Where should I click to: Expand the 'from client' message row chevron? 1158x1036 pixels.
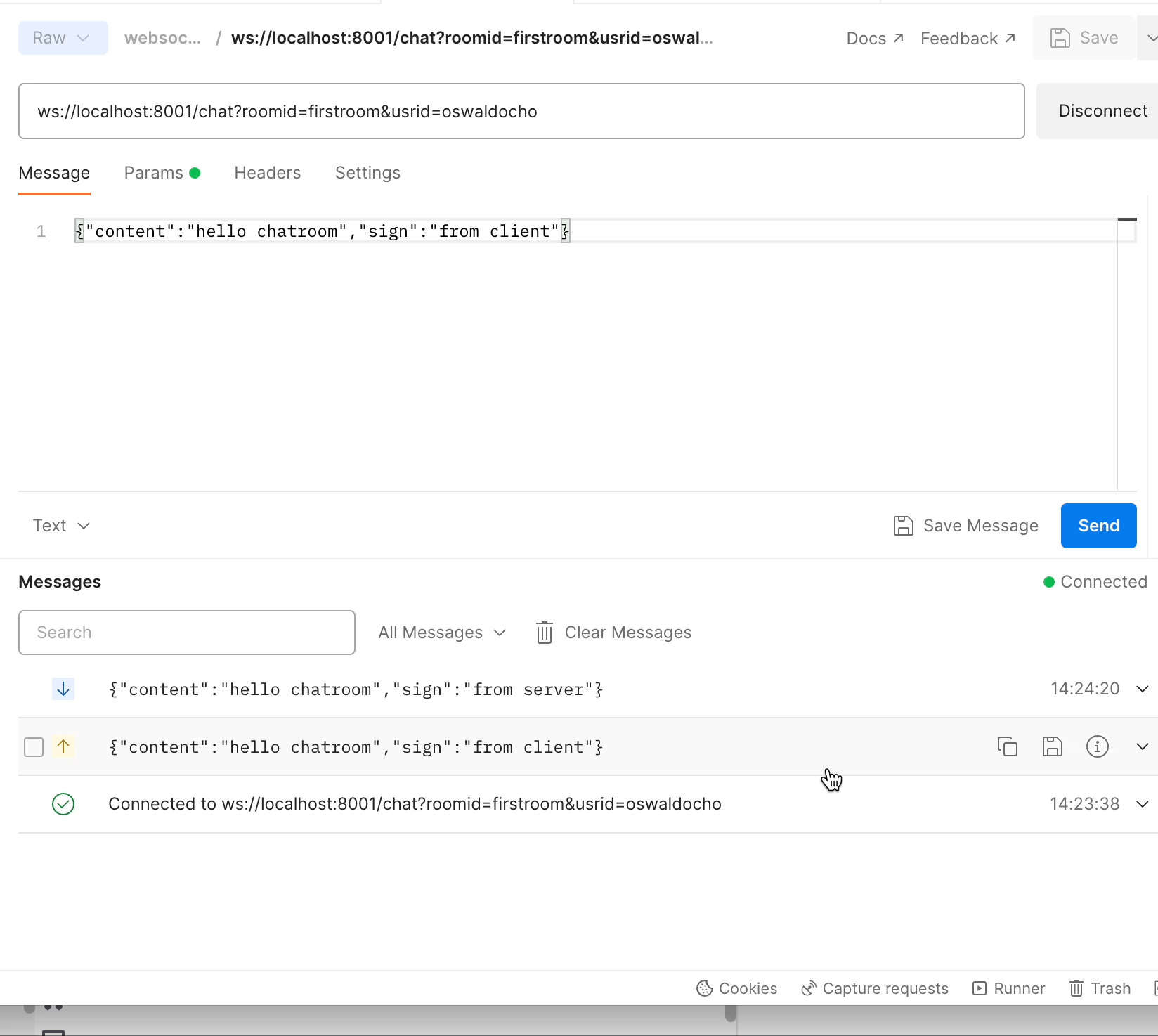pos(1143,746)
